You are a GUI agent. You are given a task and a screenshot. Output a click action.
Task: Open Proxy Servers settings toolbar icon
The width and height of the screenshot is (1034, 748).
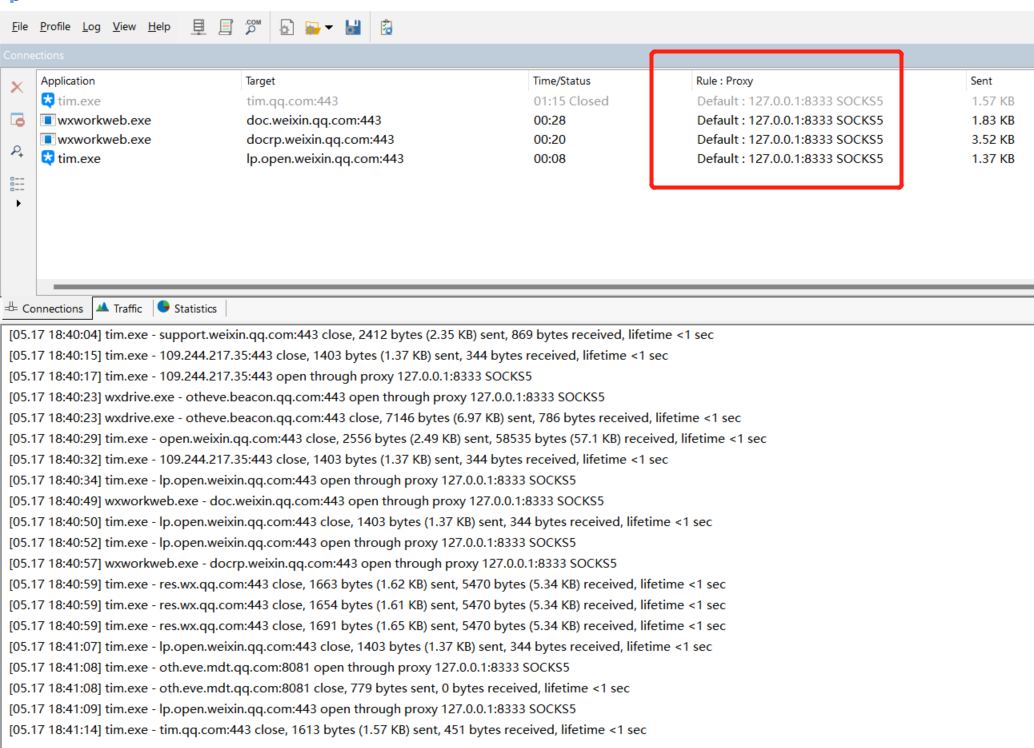(200, 27)
